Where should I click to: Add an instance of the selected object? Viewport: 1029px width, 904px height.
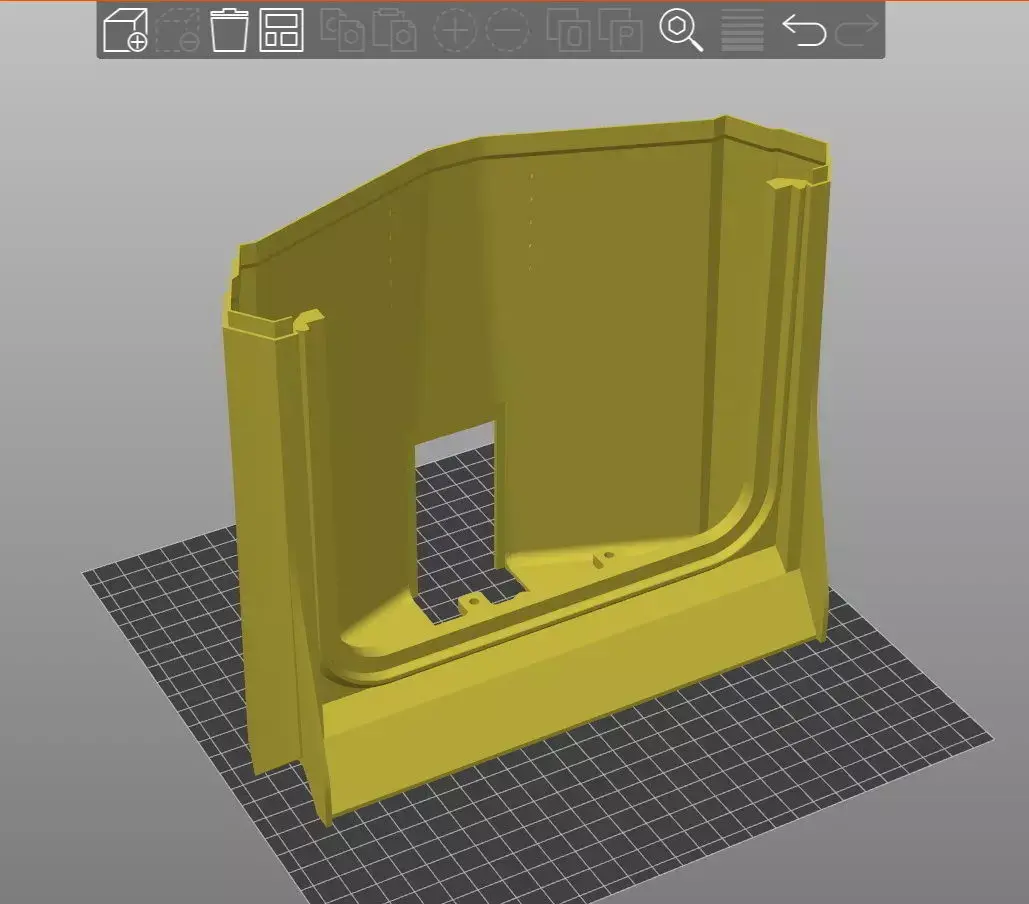pos(455,32)
